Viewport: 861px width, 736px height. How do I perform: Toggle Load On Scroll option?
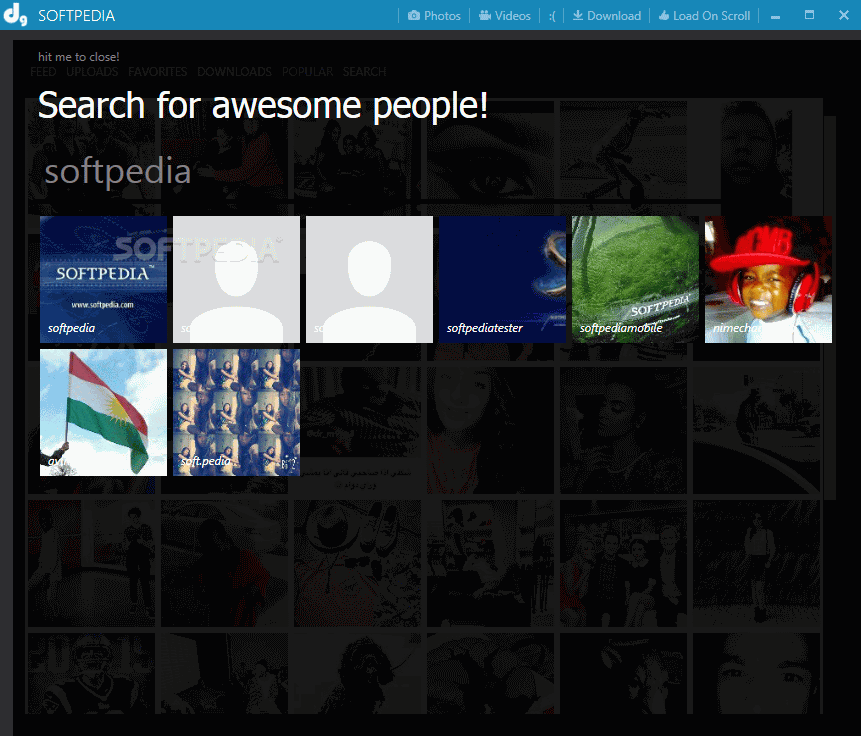click(704, 16)
